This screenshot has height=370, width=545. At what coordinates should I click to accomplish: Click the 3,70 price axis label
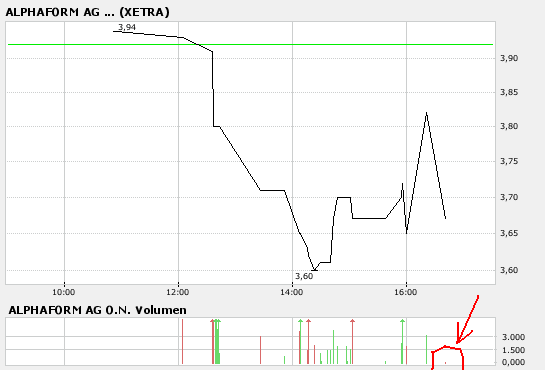coord(509,197)
